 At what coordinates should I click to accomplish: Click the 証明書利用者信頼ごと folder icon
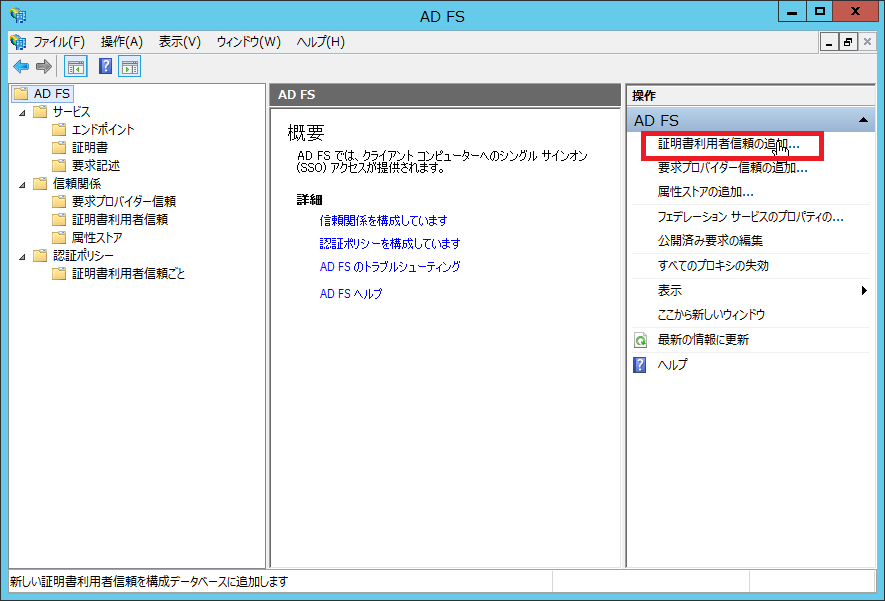pyautogui.click(x=59, y=274)
